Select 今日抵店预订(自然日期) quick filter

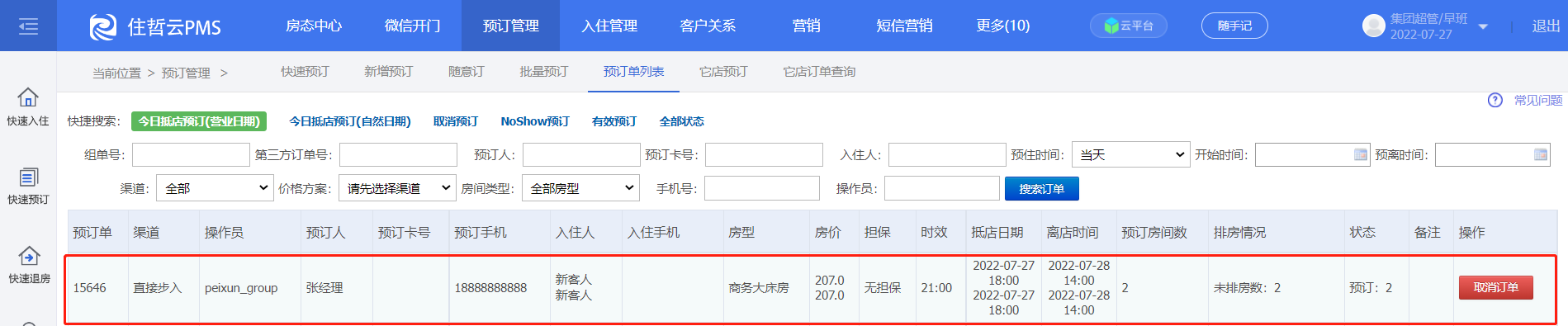(349, 121)
